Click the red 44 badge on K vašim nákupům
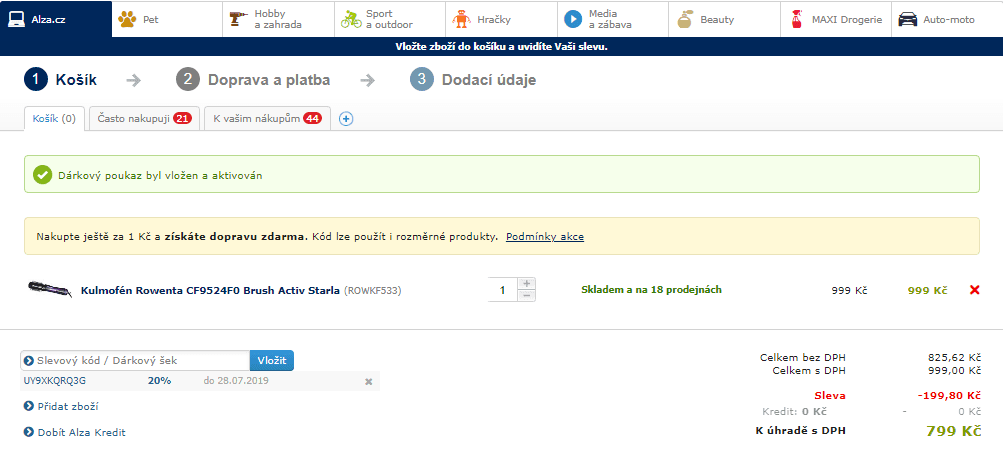Image resolution: width=1003 pixels, height=463 pixels. tap(312, 118)
